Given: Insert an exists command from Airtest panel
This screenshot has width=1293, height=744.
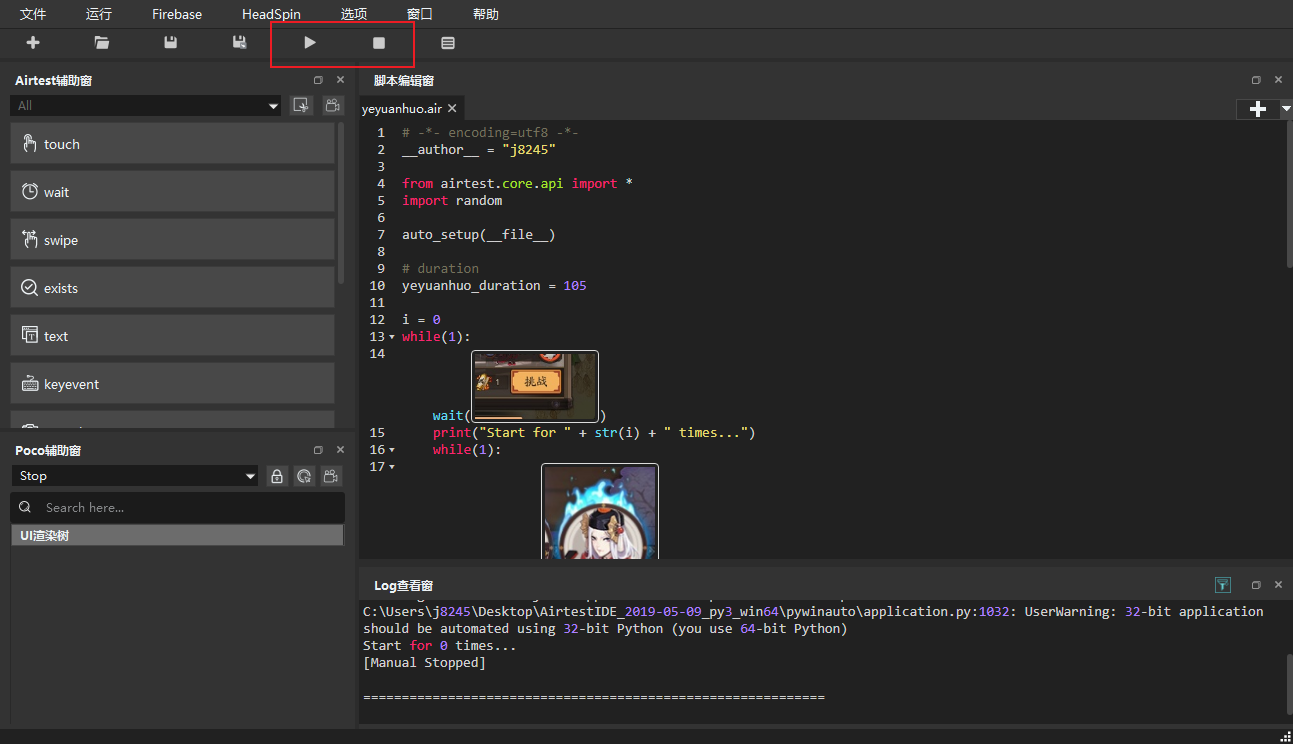Looking at the screenshot, I should click(173, 288).
